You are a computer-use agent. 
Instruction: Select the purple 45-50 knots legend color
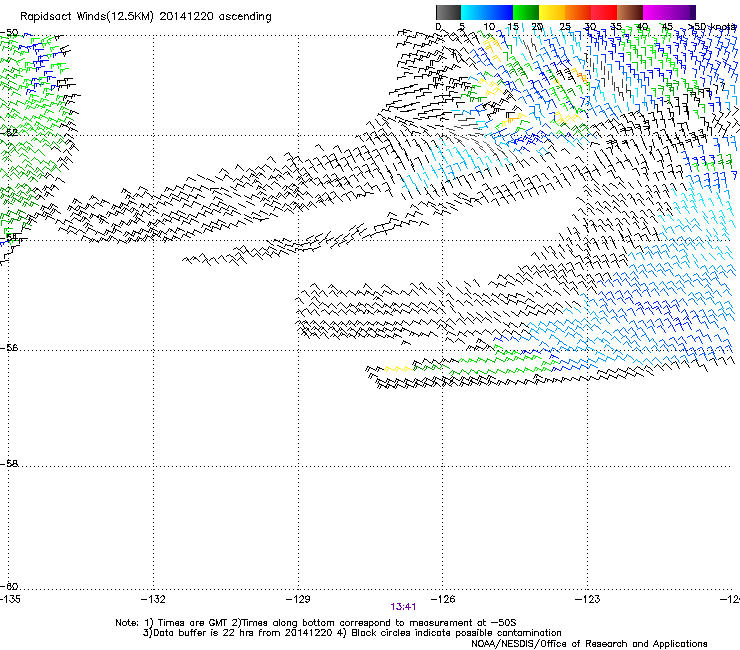(x=682, y=12)
